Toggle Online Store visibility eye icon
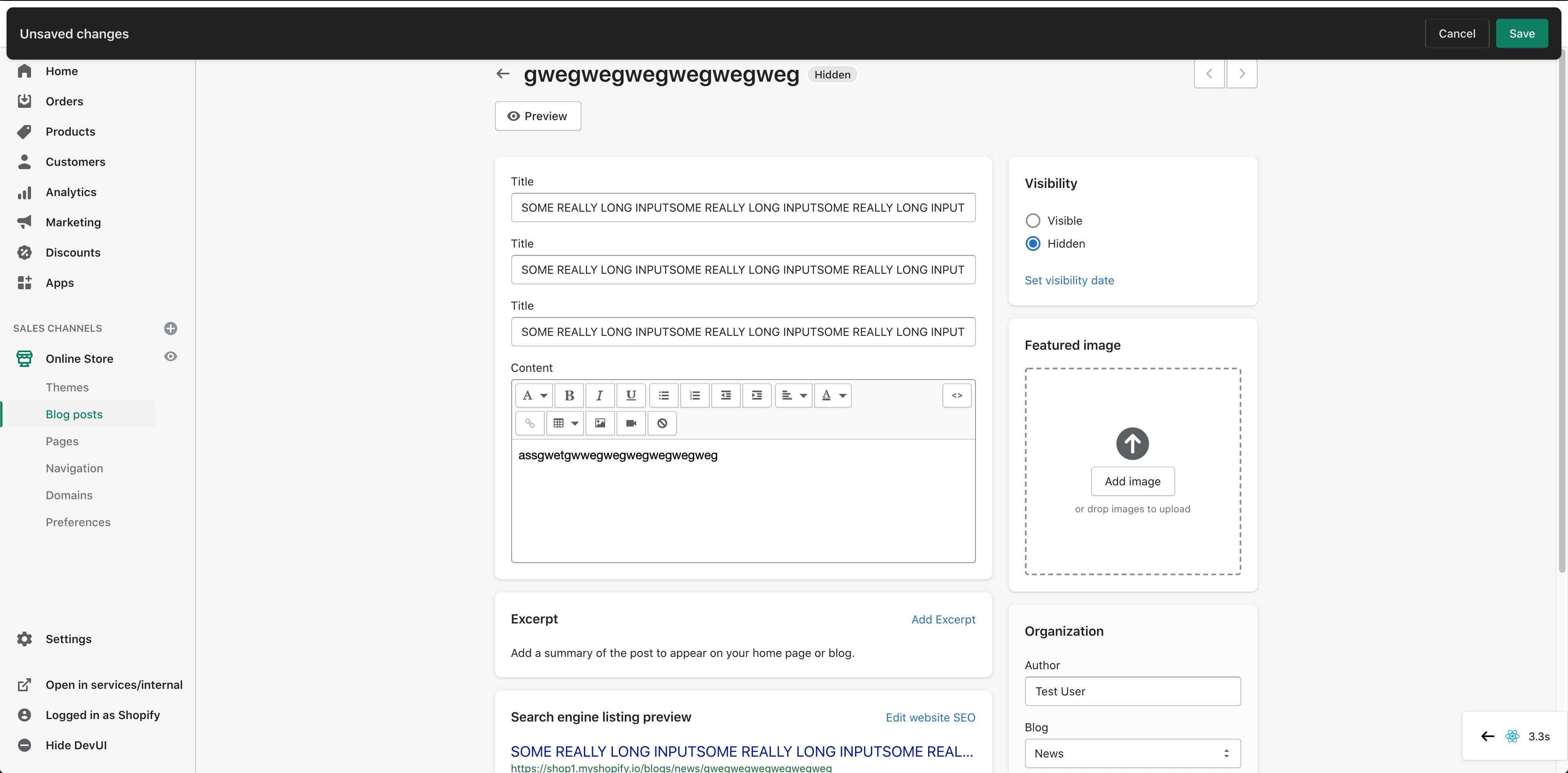1568x773 pixels. click(170, 357)
